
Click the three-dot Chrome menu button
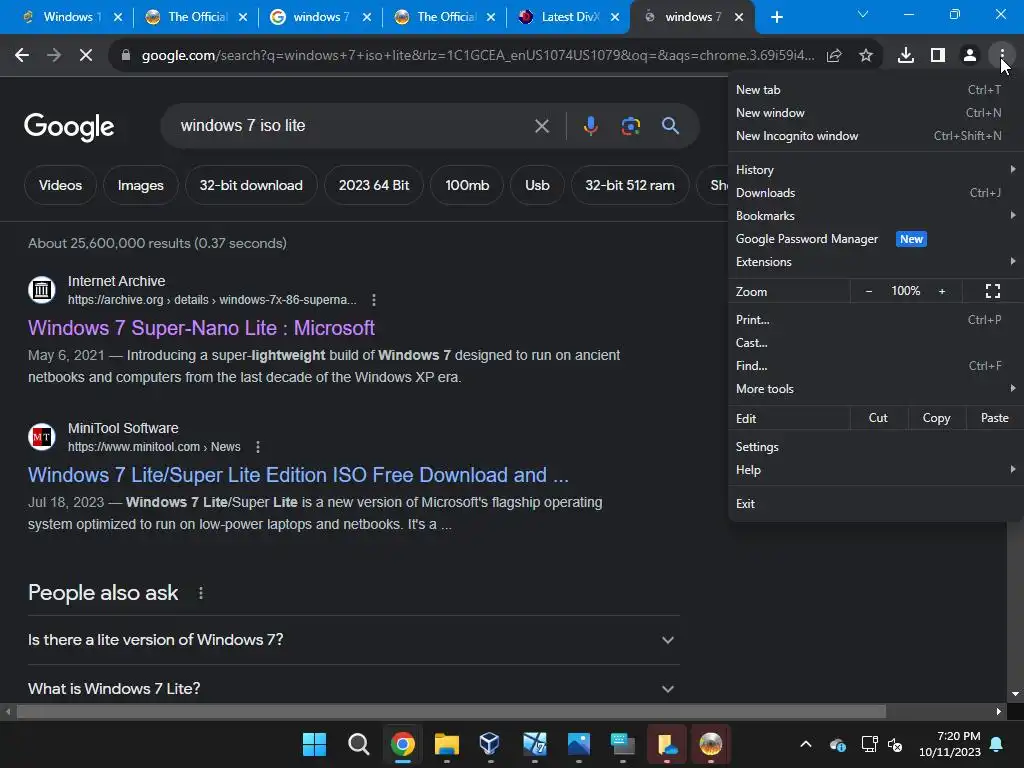(x=1002, y=56)
